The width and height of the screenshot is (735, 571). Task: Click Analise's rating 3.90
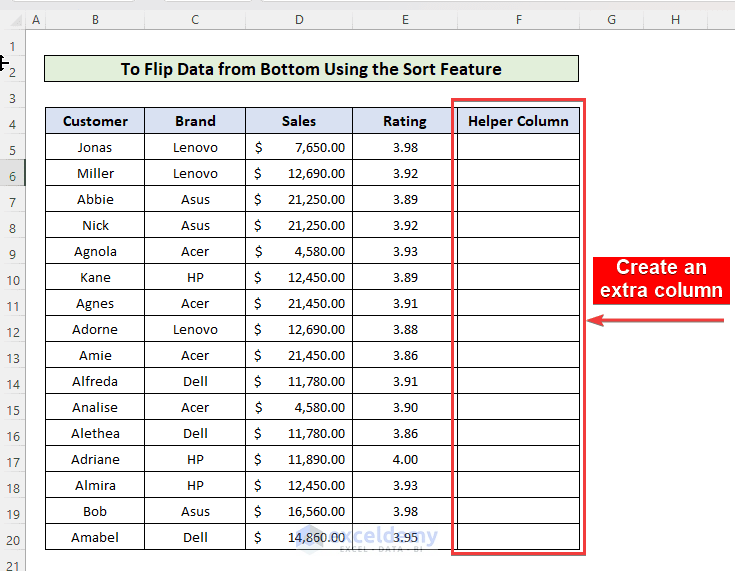click(x=405, y=407)
